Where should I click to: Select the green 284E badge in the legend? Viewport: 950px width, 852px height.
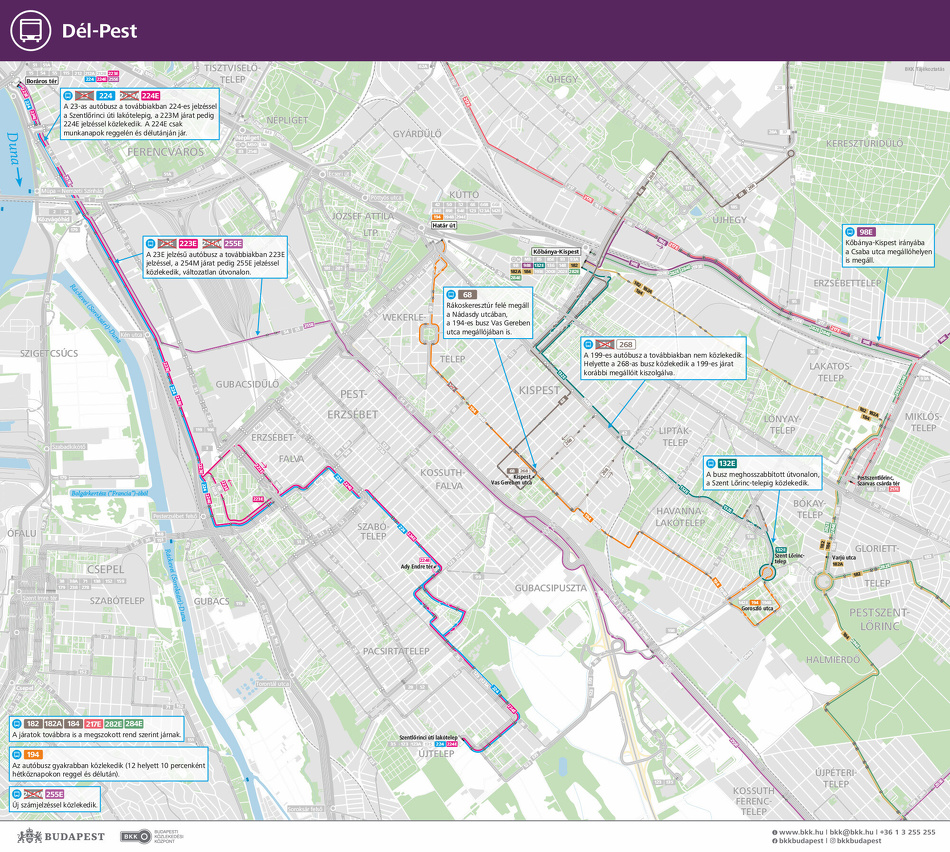coord(134,724)
